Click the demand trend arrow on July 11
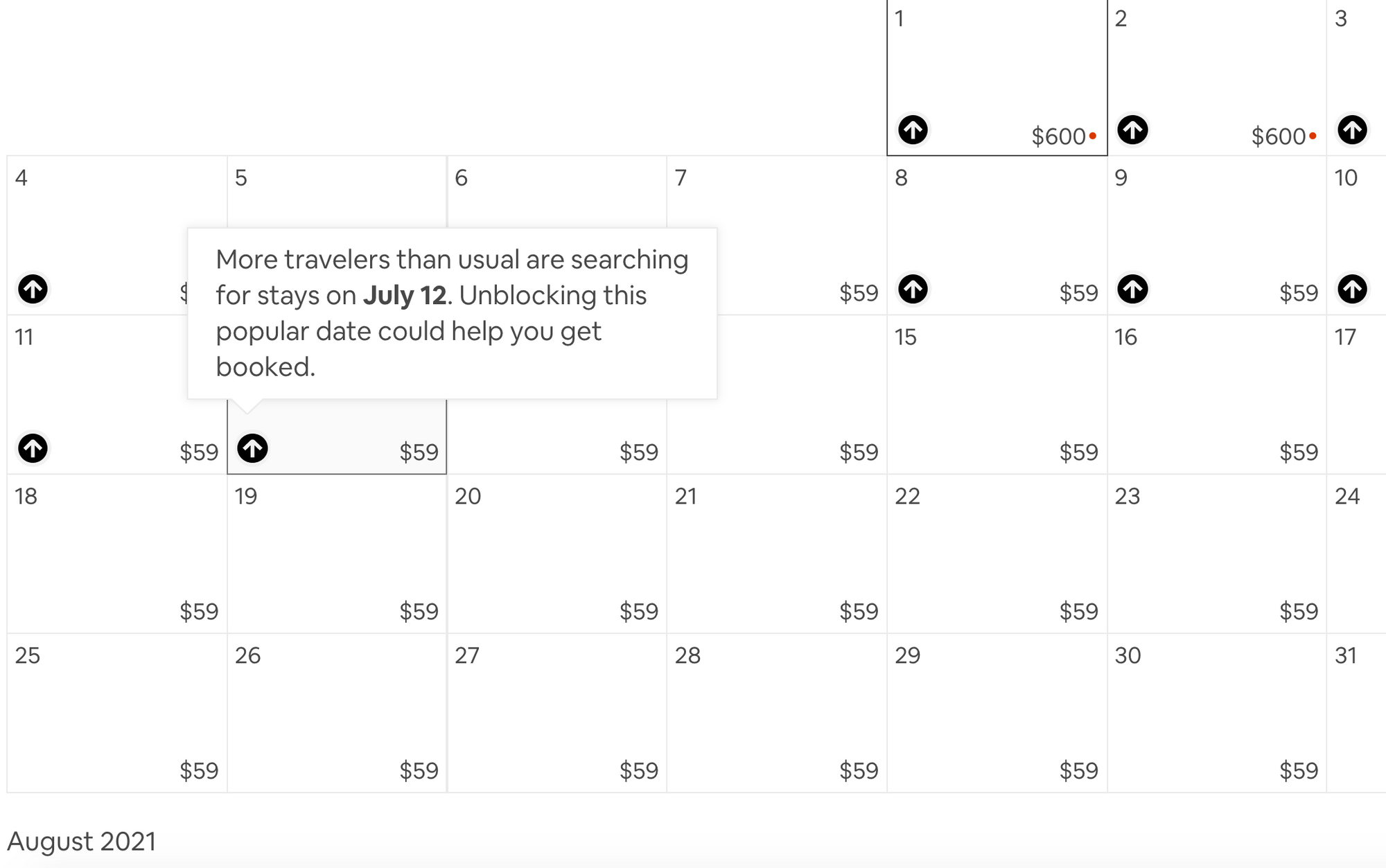The height and width of the screenshot is (868, 1386). pos(33,448)
